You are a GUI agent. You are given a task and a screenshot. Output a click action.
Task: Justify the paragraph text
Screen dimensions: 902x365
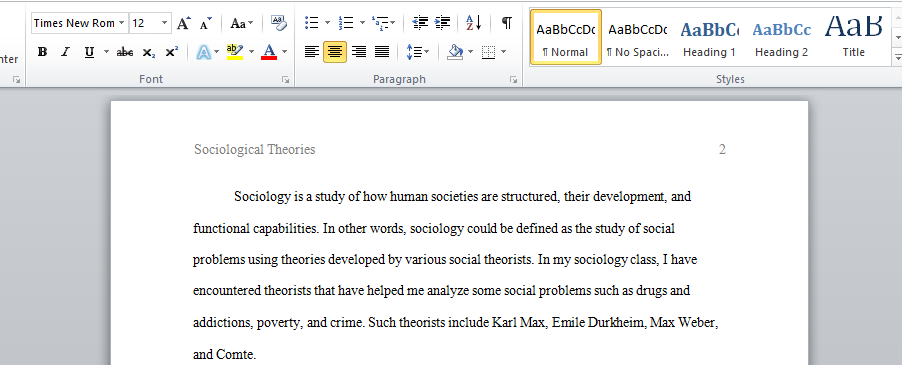coord(382,52)
